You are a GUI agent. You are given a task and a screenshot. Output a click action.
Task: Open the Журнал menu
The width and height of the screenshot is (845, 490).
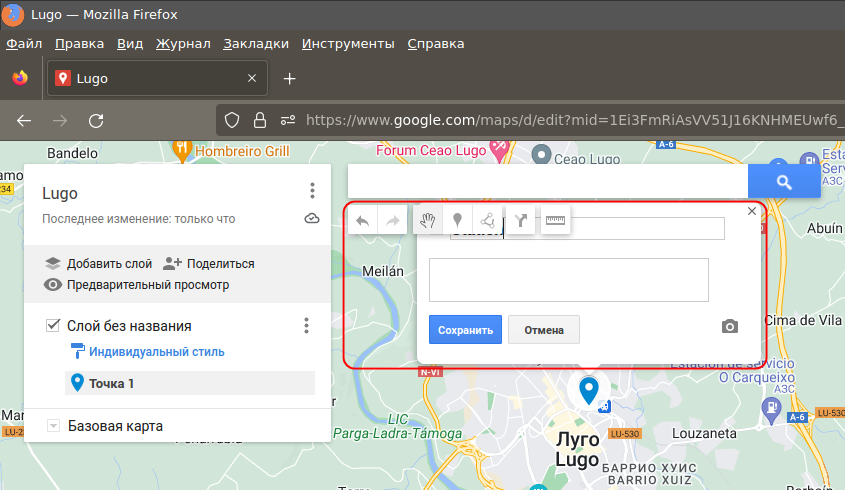pos(183,44)
